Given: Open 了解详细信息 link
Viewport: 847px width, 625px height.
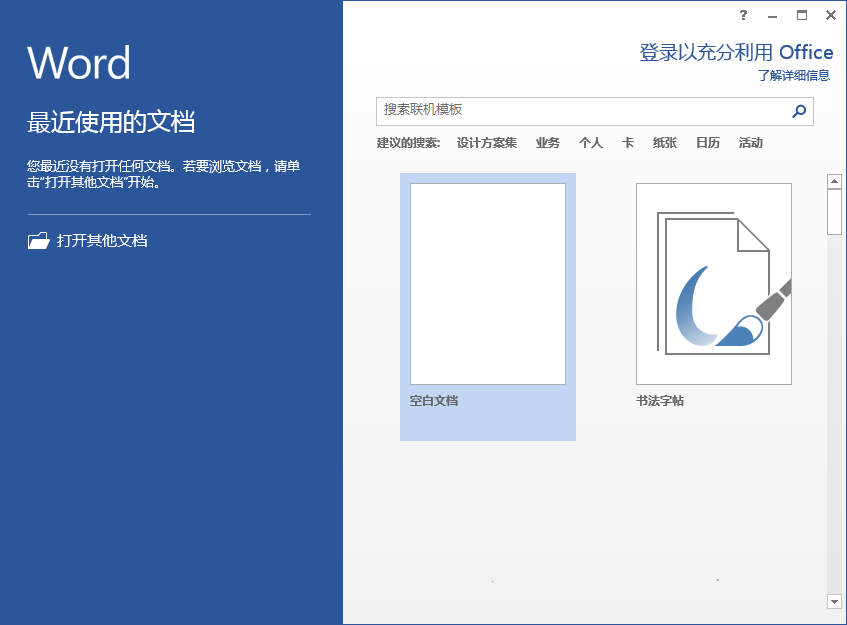Looking at the screenshot, I should [x=794, y=75].
